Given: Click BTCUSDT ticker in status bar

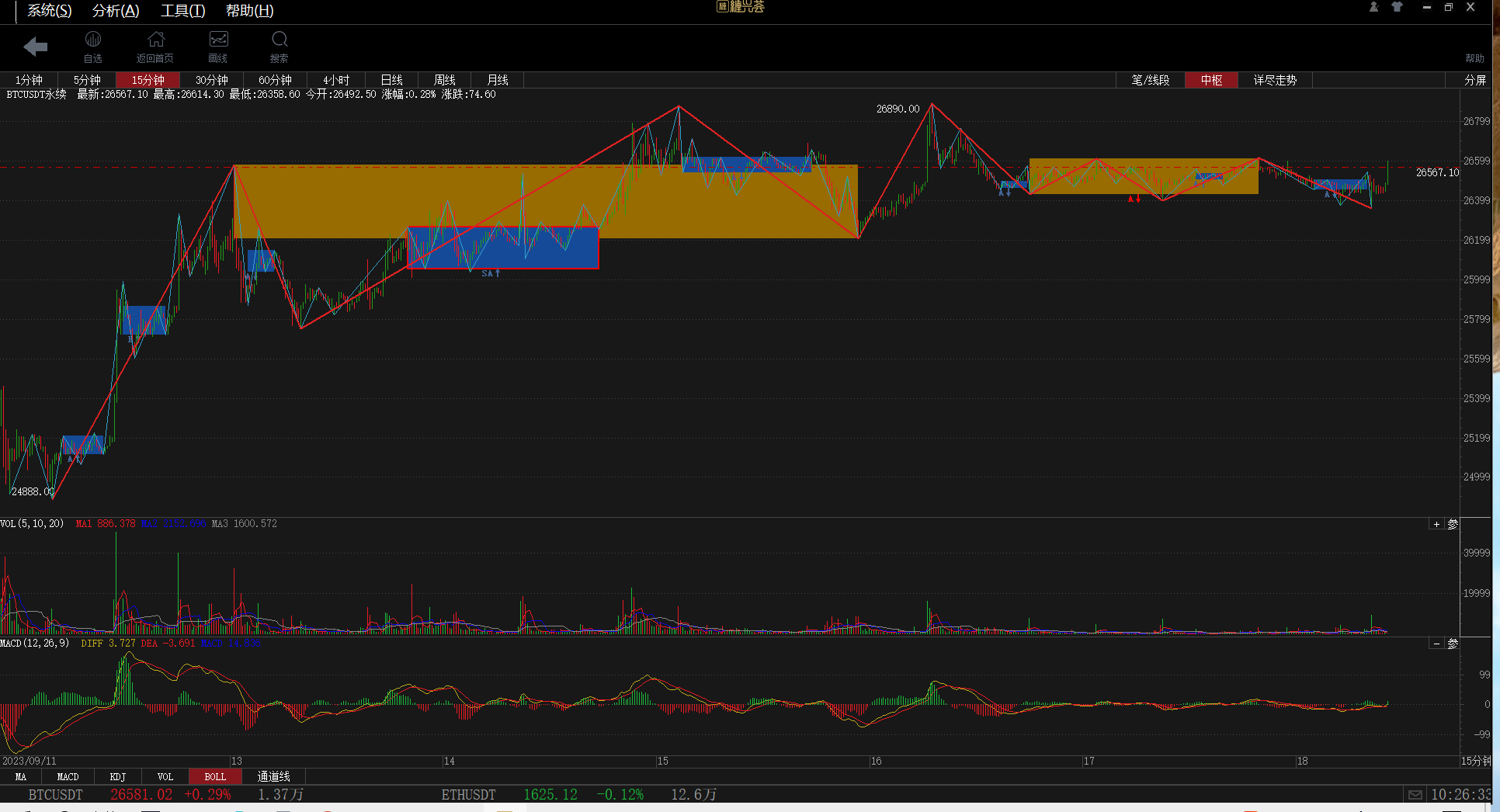Looking at the screenshot, I should pos(55,794).
